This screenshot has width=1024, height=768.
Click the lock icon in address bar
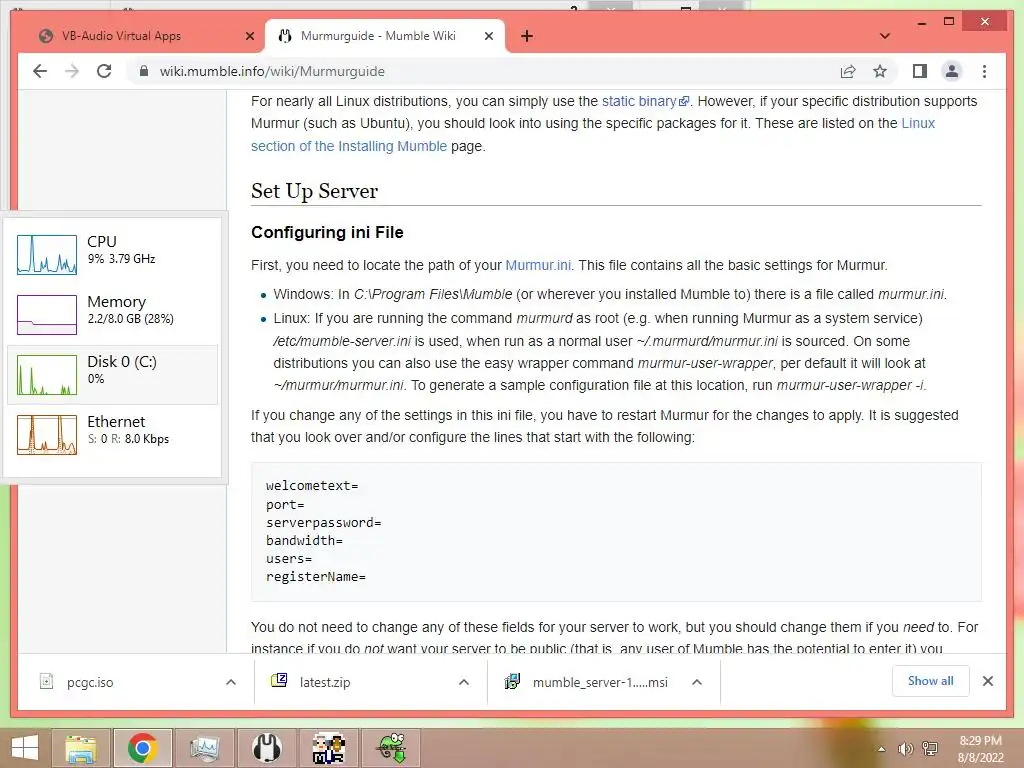[144, 71]
